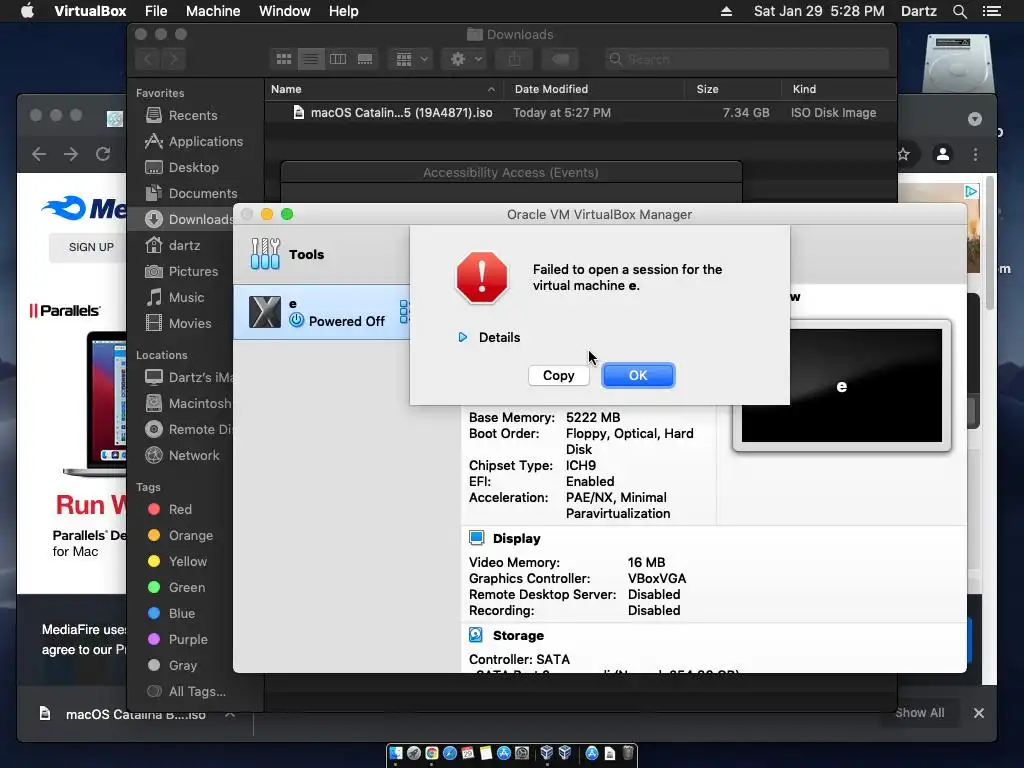Sort Finder list by Kind column

point(839,89)
